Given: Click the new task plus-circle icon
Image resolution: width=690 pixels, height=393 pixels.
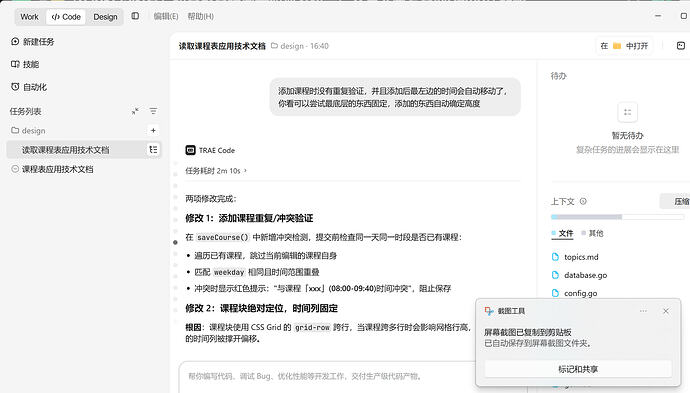Looking at the screenshot, I should click(15, 41).
